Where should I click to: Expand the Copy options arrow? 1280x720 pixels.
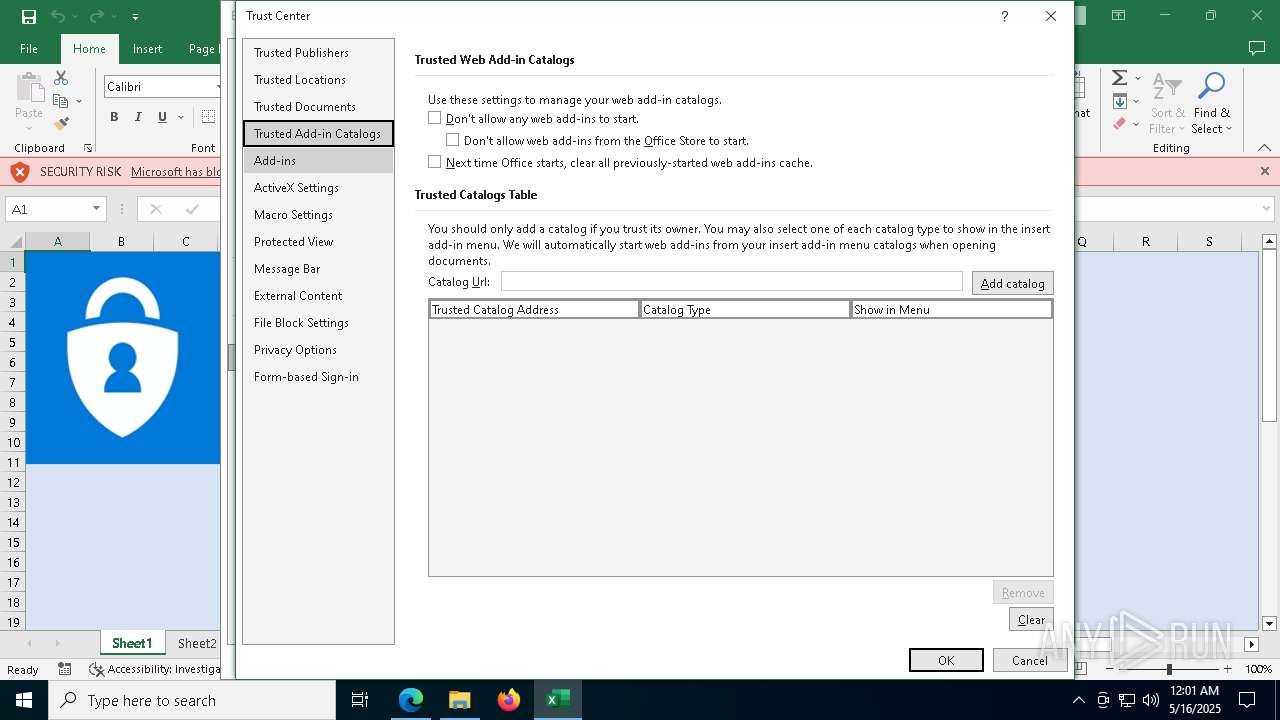coord(79,102)
